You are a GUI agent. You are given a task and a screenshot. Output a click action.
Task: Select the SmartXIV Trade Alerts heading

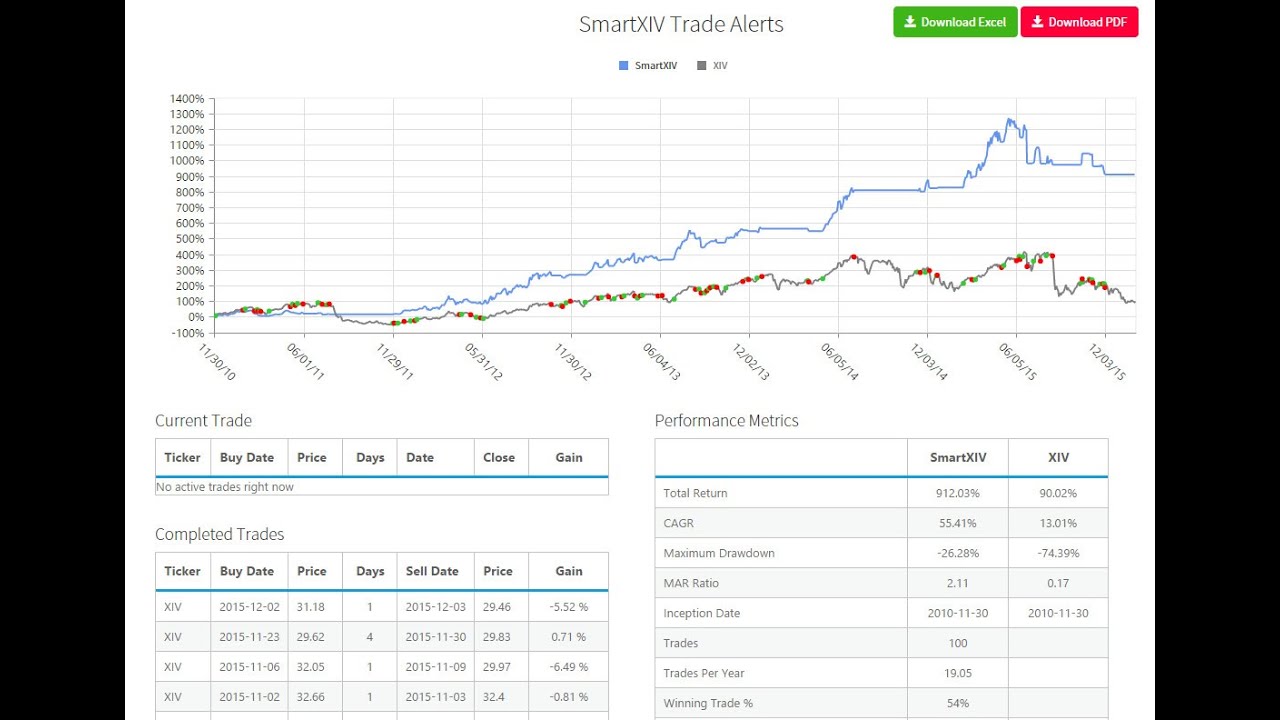pos(681,24)
